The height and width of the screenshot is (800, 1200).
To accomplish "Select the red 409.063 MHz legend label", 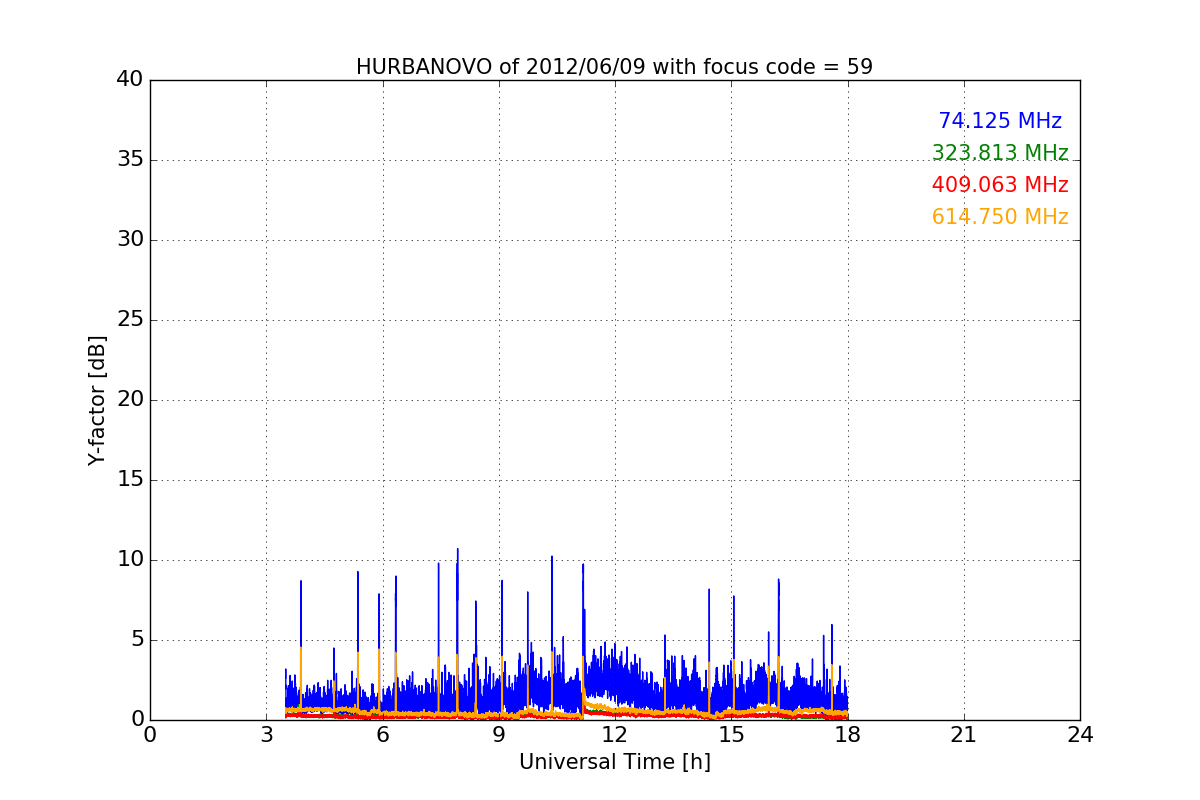I will point(1000,185).
